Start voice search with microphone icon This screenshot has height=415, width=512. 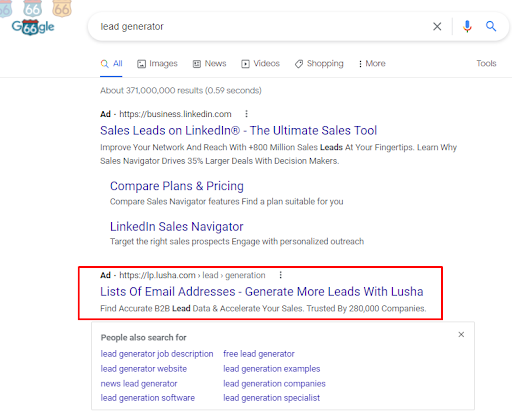coord(467,26)
